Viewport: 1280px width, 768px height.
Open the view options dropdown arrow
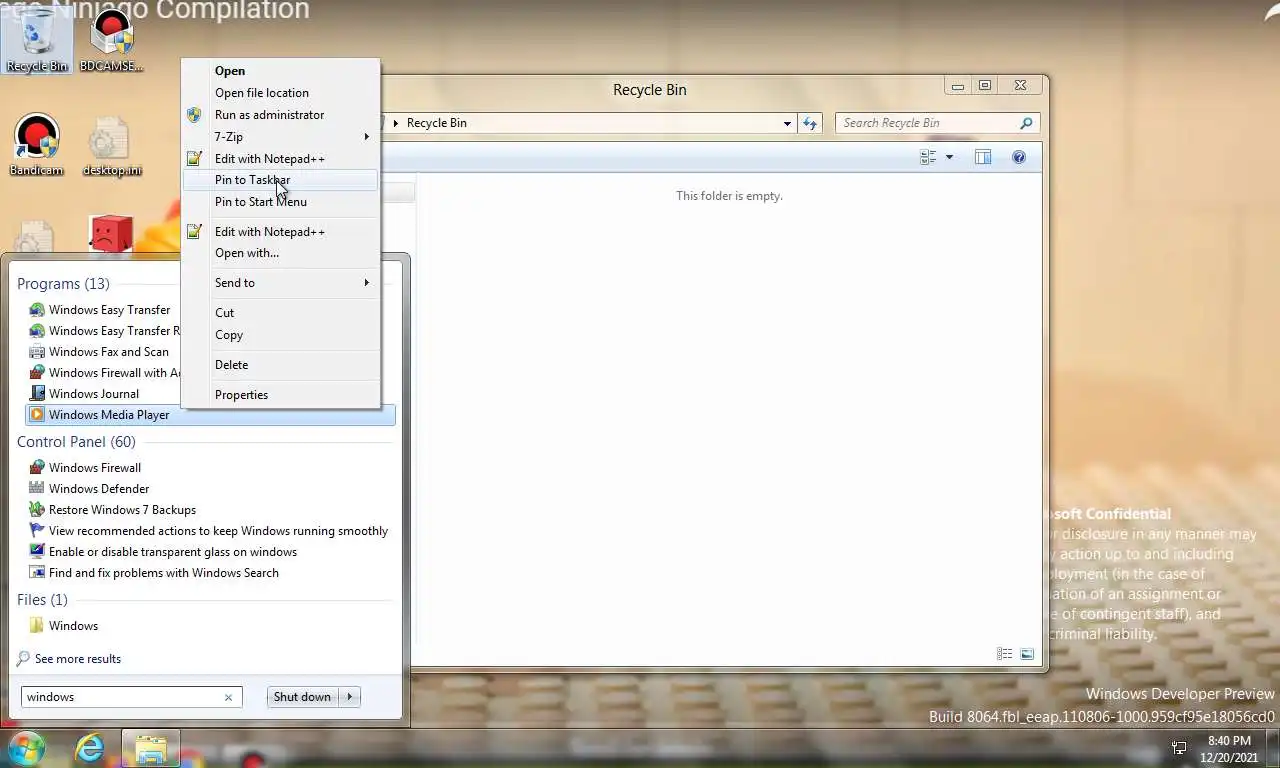pyautogui.click(x=949, y=157)
